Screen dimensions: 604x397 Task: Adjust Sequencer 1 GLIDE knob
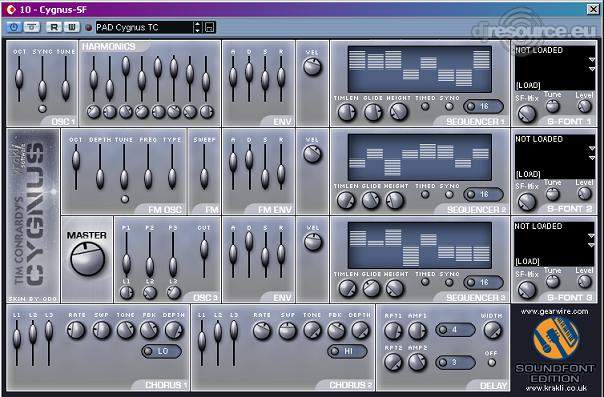372,112
